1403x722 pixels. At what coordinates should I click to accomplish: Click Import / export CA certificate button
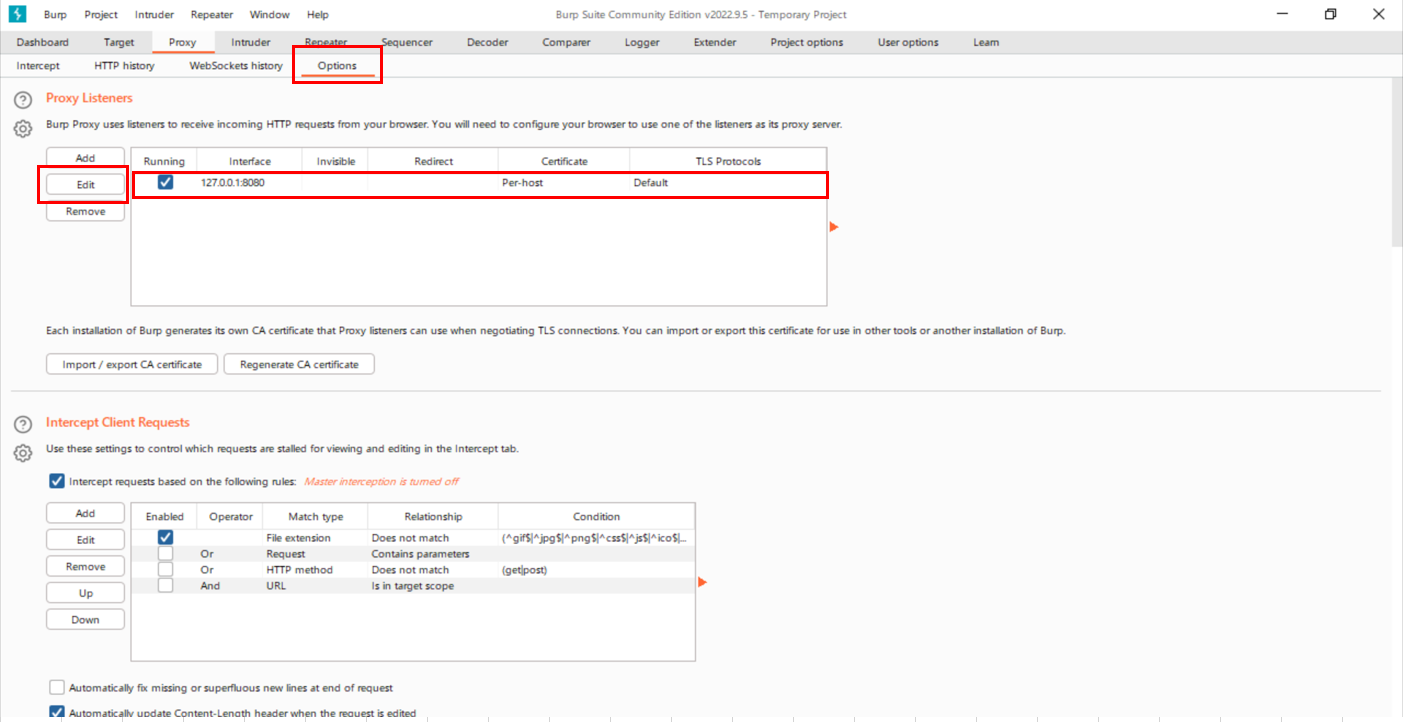click(x=132, y=364)
